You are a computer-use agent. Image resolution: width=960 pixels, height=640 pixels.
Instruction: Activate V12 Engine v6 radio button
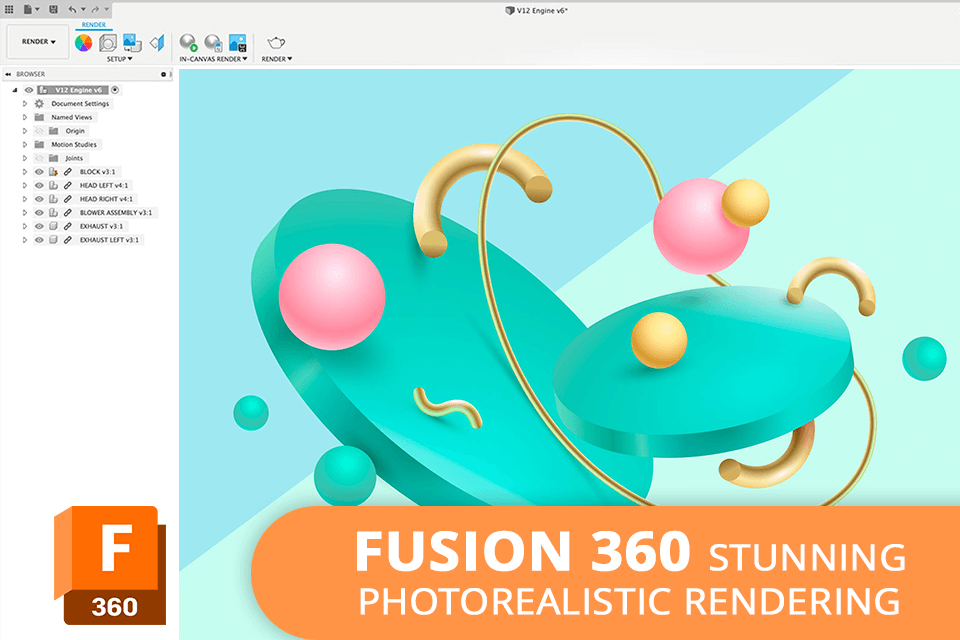click(x=115, y=90)
